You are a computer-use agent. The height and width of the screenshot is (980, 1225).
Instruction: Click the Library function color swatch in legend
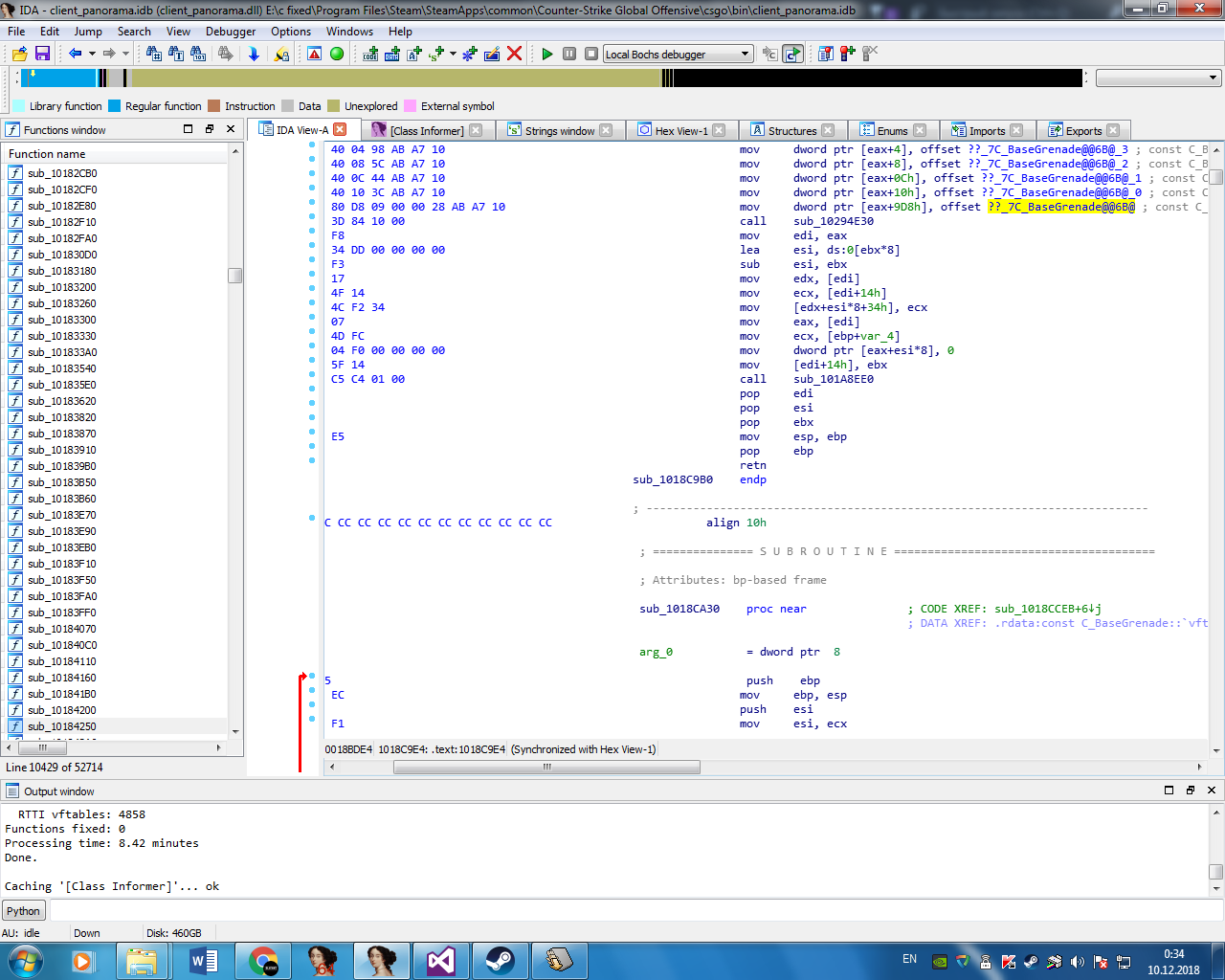19,106
